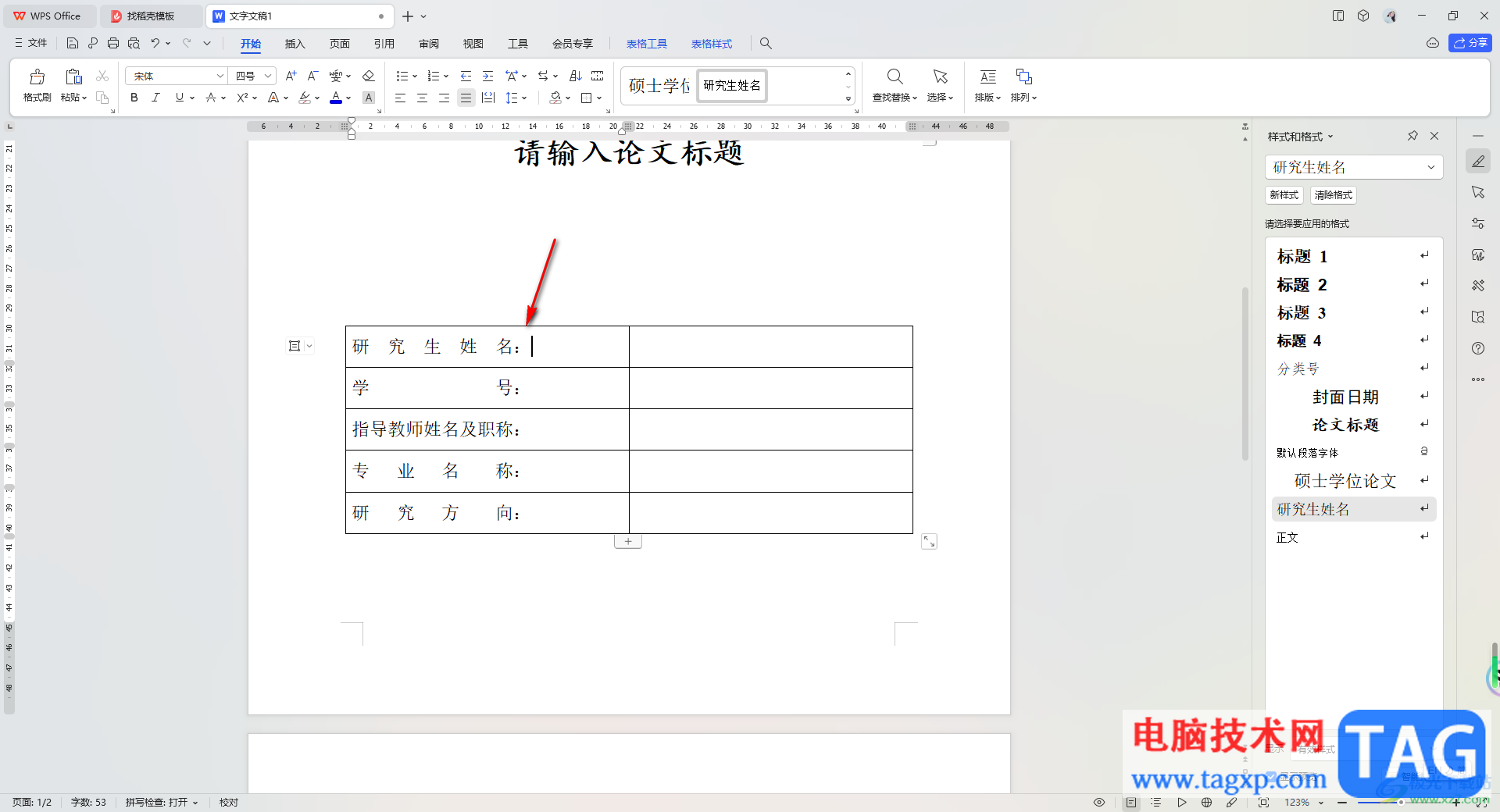
Task: Expand bullet list options arrow
Action: tap(415, 76)
